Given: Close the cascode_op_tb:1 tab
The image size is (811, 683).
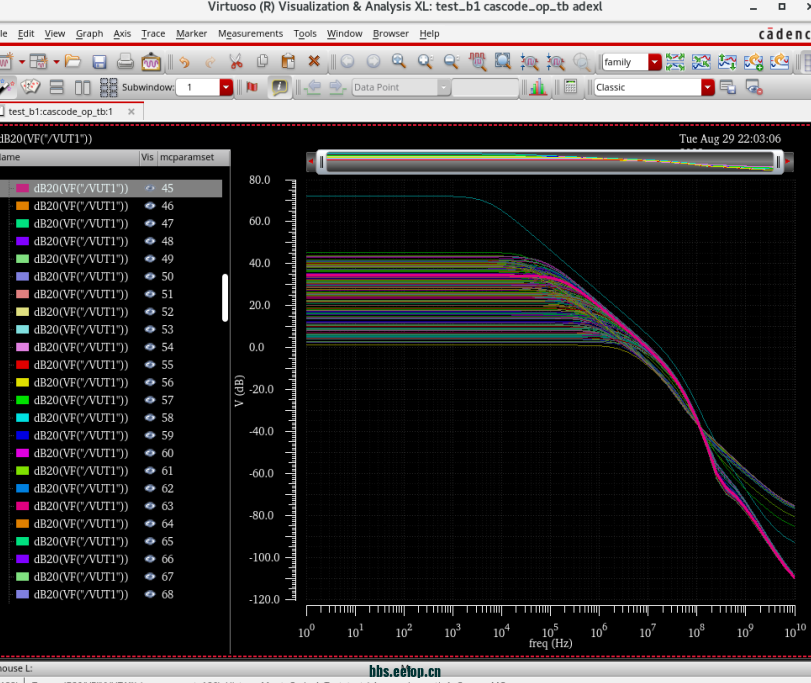Looking at the screenshot, I should 131,112.
